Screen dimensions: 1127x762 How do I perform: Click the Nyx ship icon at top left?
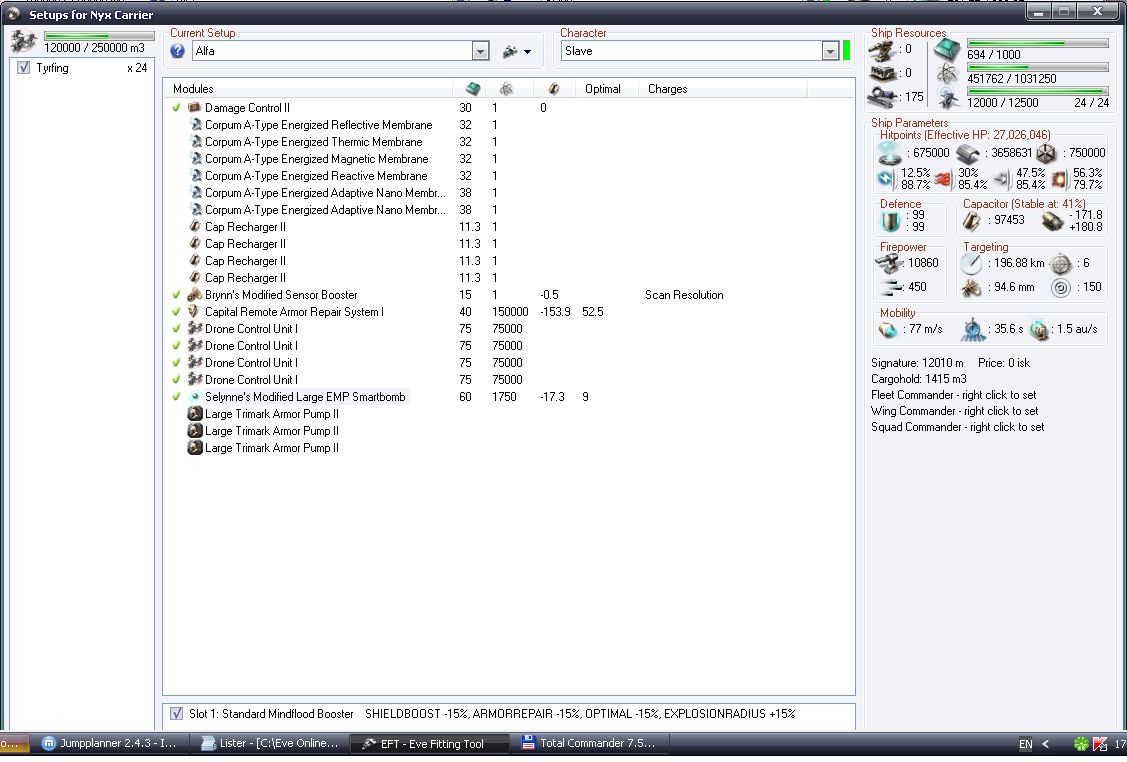(24, 42)
